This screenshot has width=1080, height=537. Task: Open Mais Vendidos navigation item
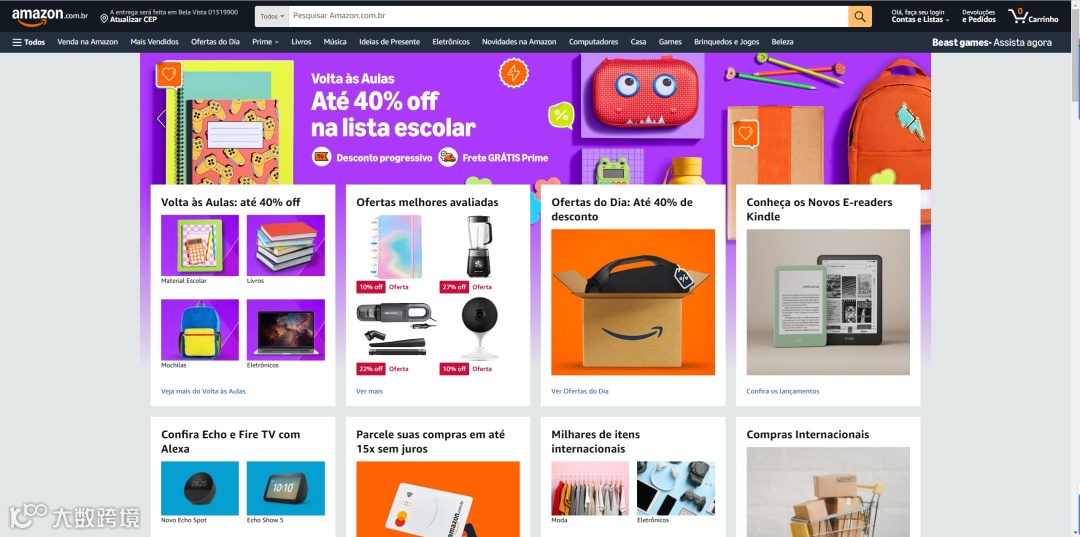pyautogui.click(x=154, y=42)
